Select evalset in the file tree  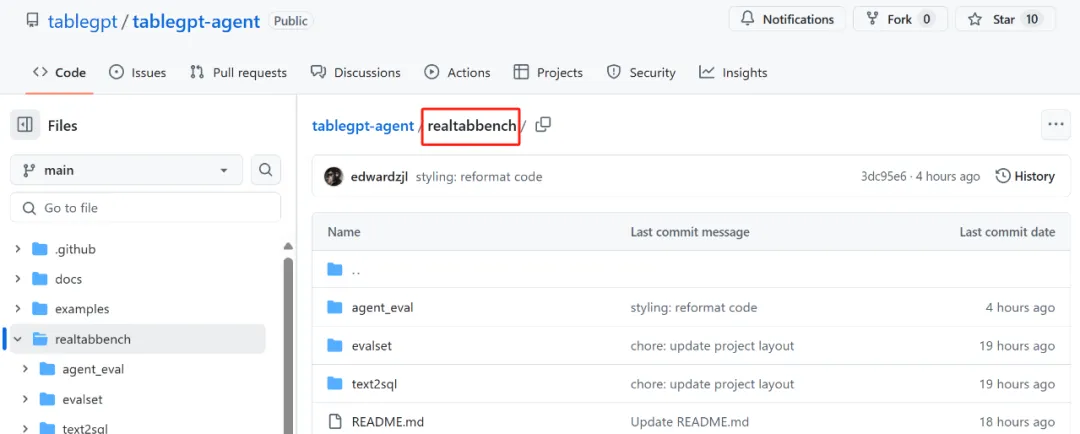82,399
